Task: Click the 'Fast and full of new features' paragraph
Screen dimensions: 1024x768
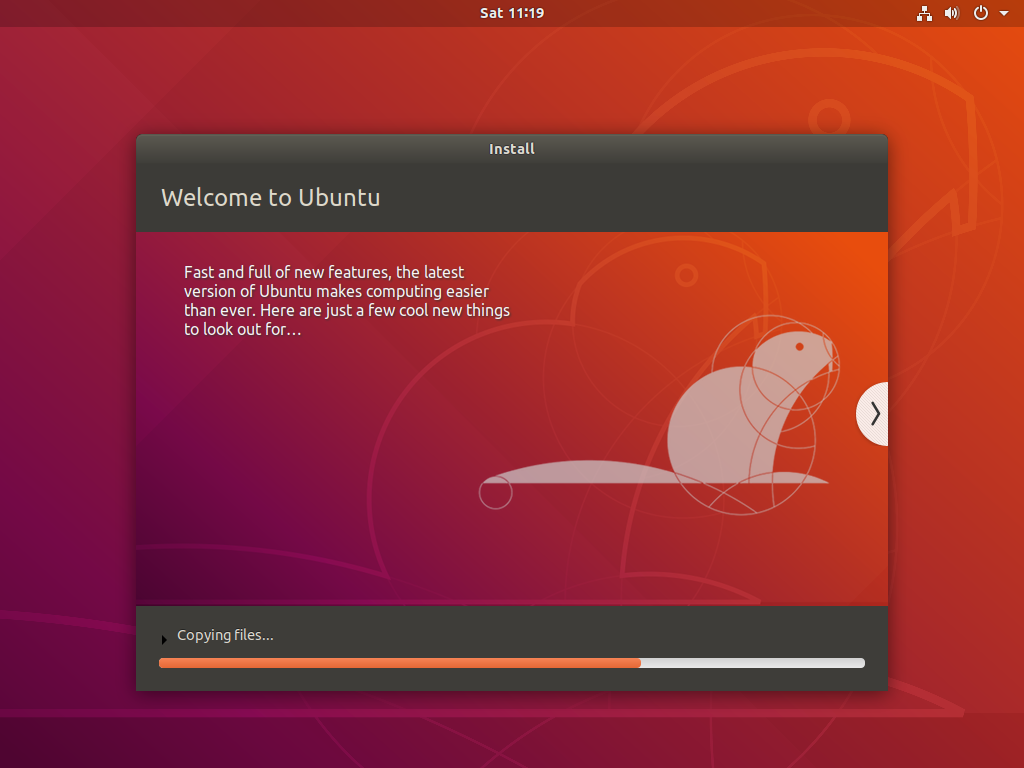Action: [x=346, y=300]
